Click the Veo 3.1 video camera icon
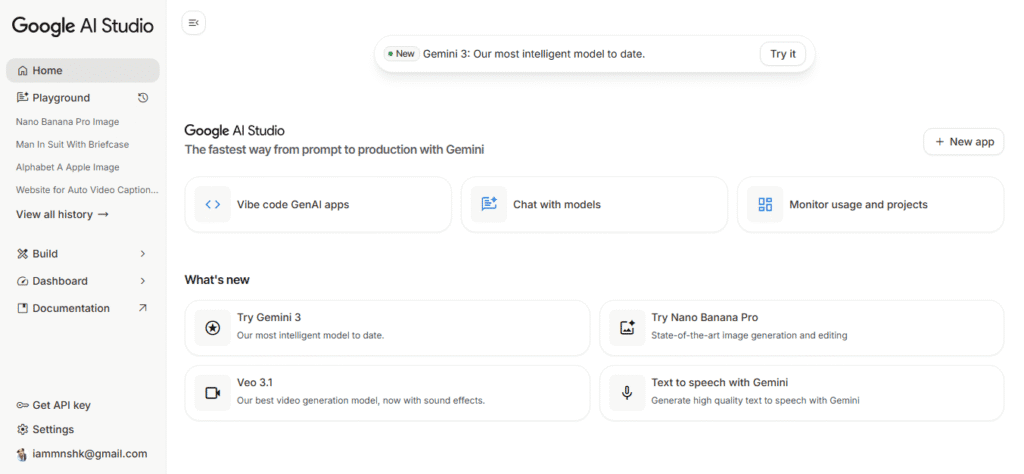The width and height of the screenshot is (1024, 474). [x=212, y=392]
